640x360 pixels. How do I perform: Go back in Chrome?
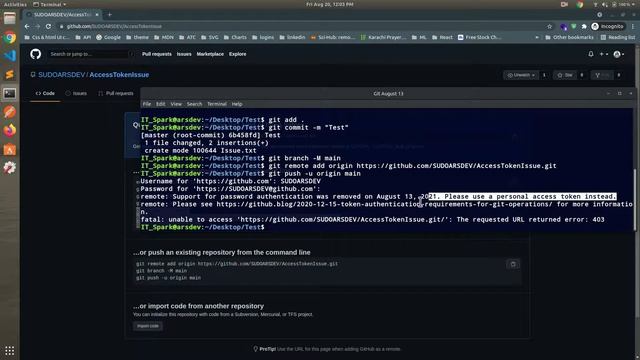tap(27, 26)
